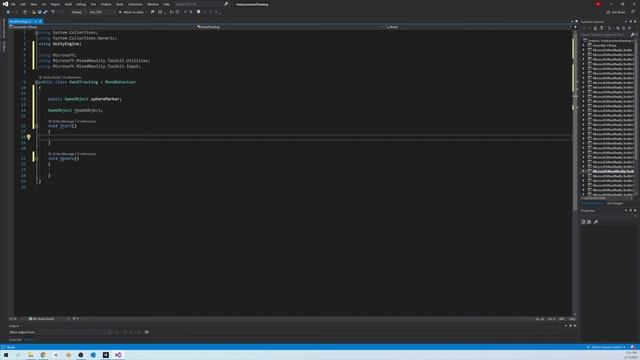Open the Start() member navigation dropdown
The height and width of the screenshot is (360, 640).
[x=478, y=27]
